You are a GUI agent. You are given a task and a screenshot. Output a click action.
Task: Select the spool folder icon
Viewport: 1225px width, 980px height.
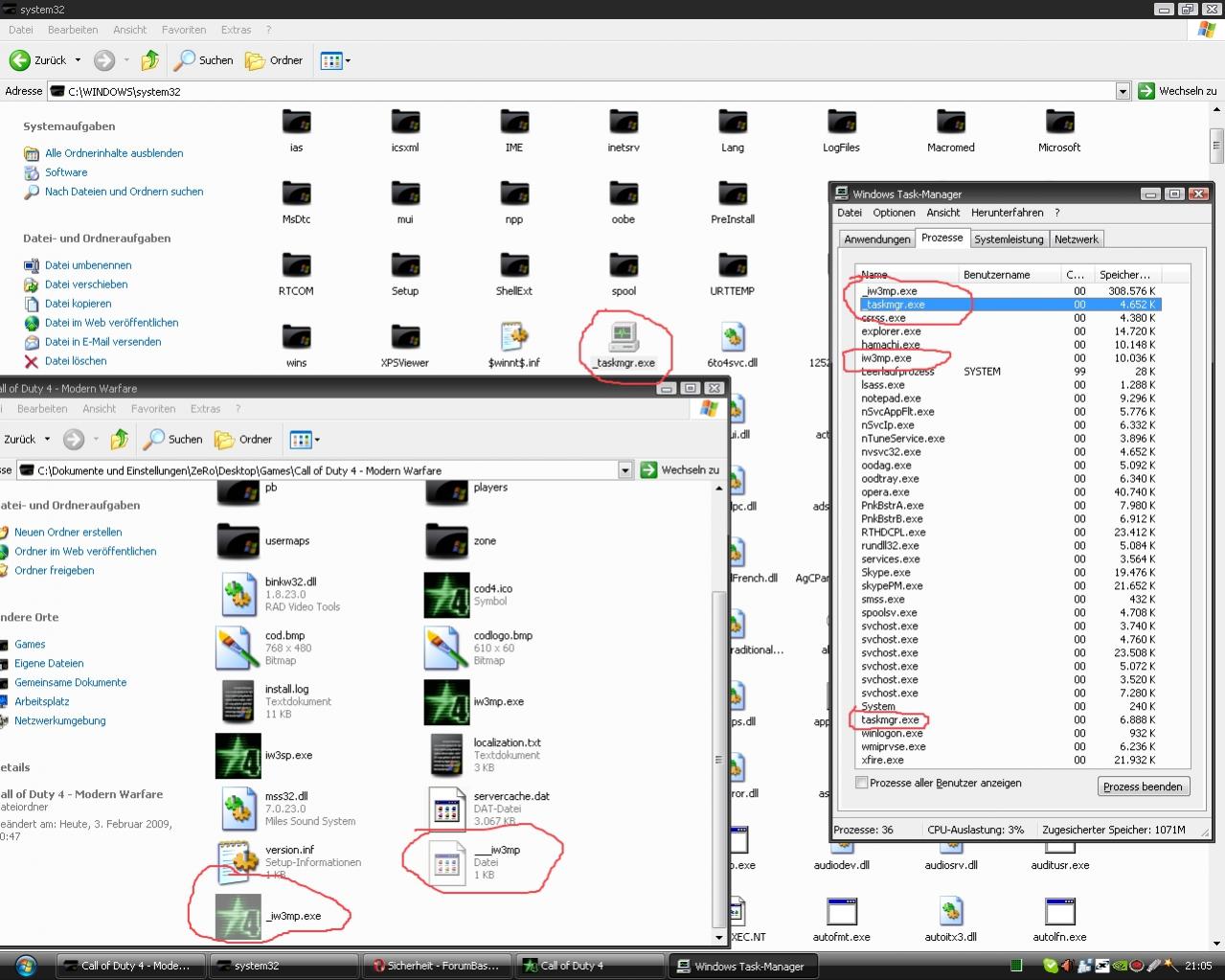(624, 265)
